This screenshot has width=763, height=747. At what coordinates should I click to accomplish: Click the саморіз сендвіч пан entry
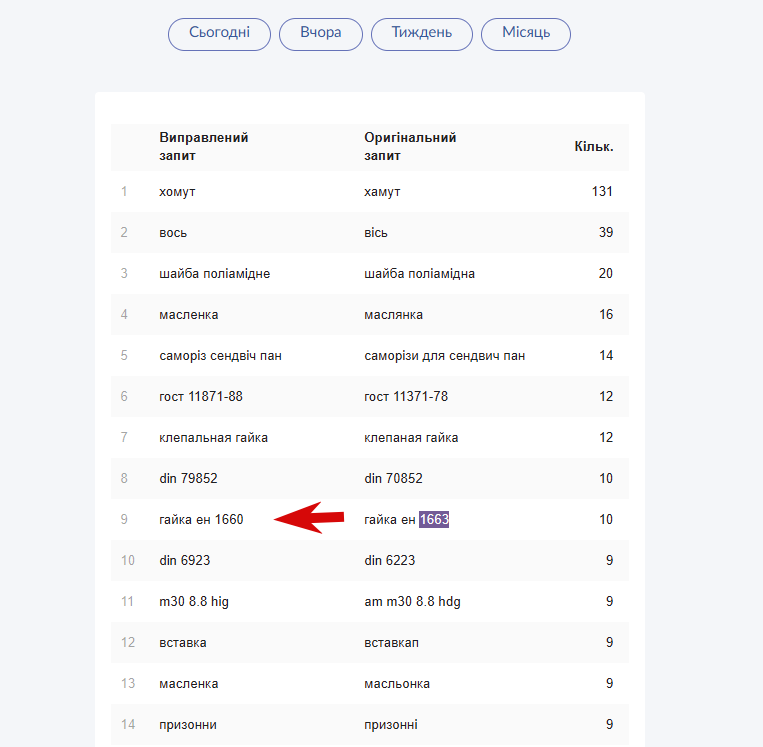(220, 355)
